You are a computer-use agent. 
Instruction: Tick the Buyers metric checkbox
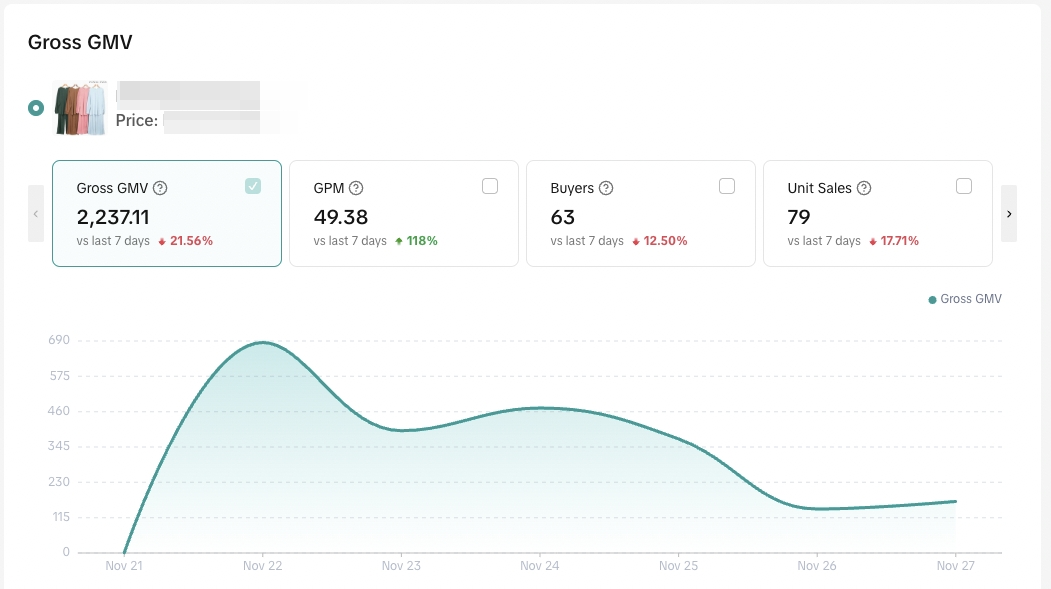[x=727, y=186]
